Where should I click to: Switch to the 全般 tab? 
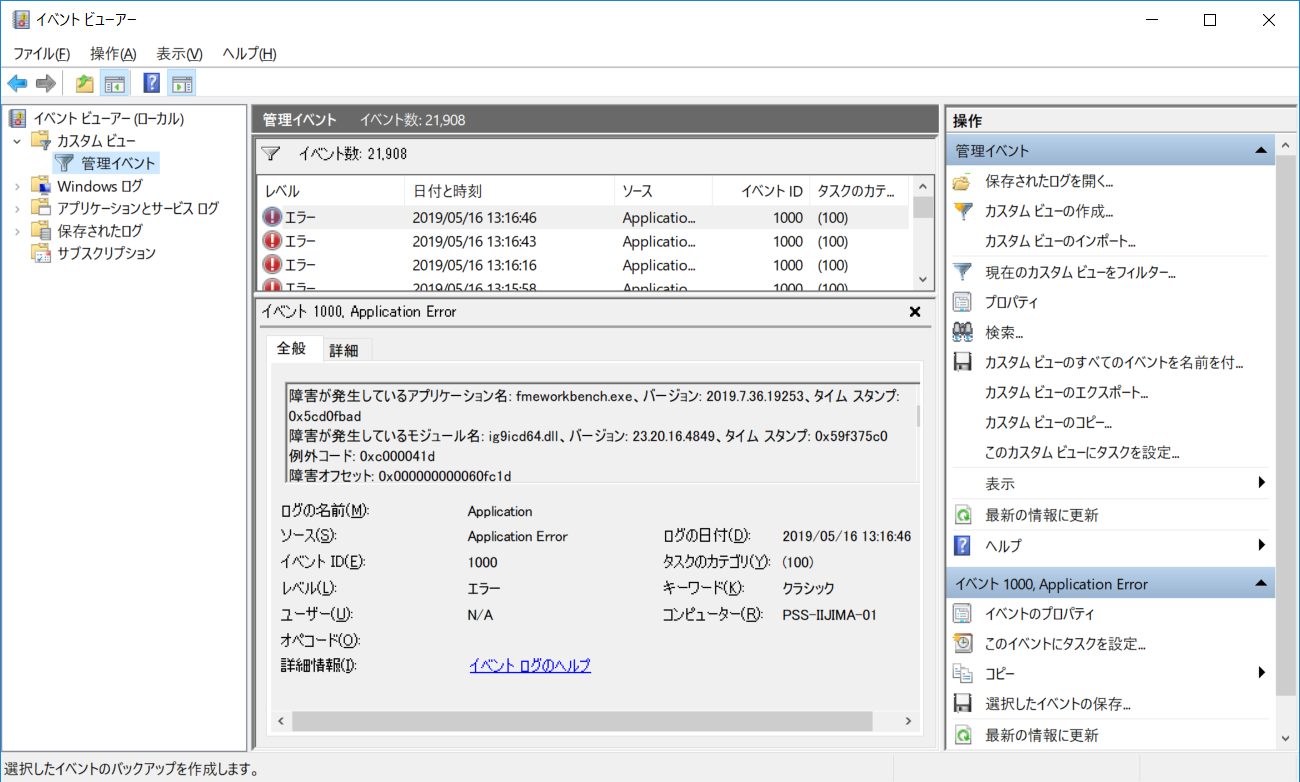pos(292,348)
